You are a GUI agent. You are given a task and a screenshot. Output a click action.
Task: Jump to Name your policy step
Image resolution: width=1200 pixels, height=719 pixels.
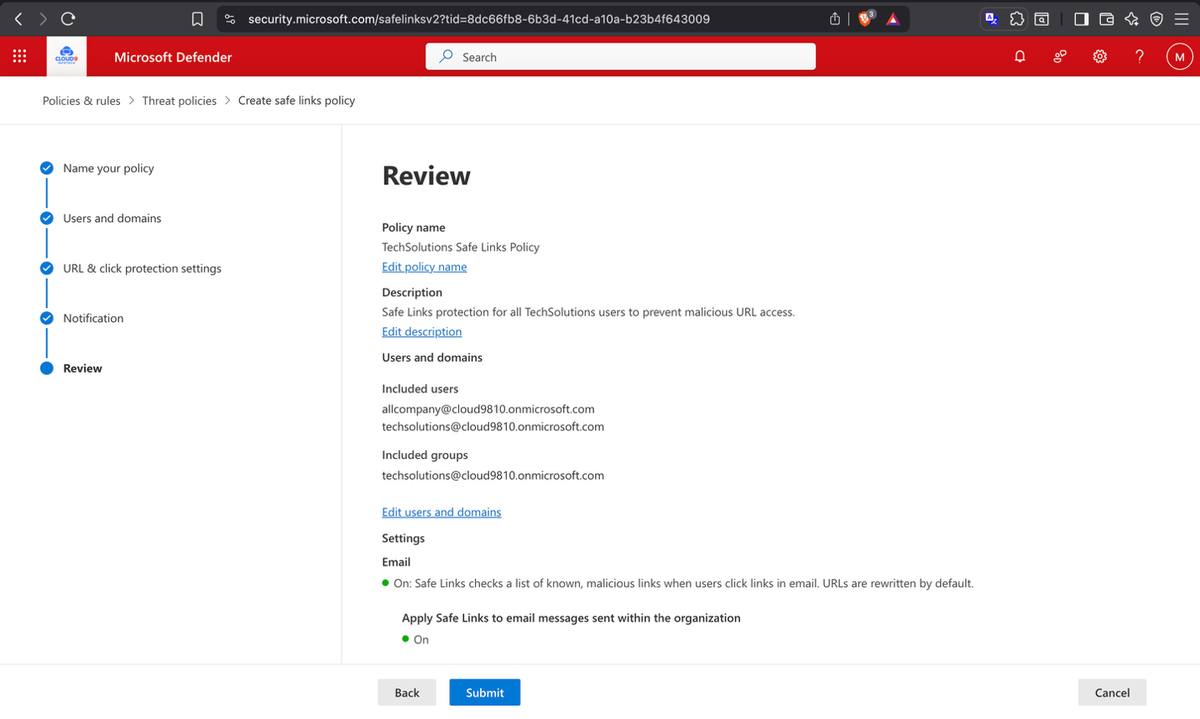click(108, 168)
